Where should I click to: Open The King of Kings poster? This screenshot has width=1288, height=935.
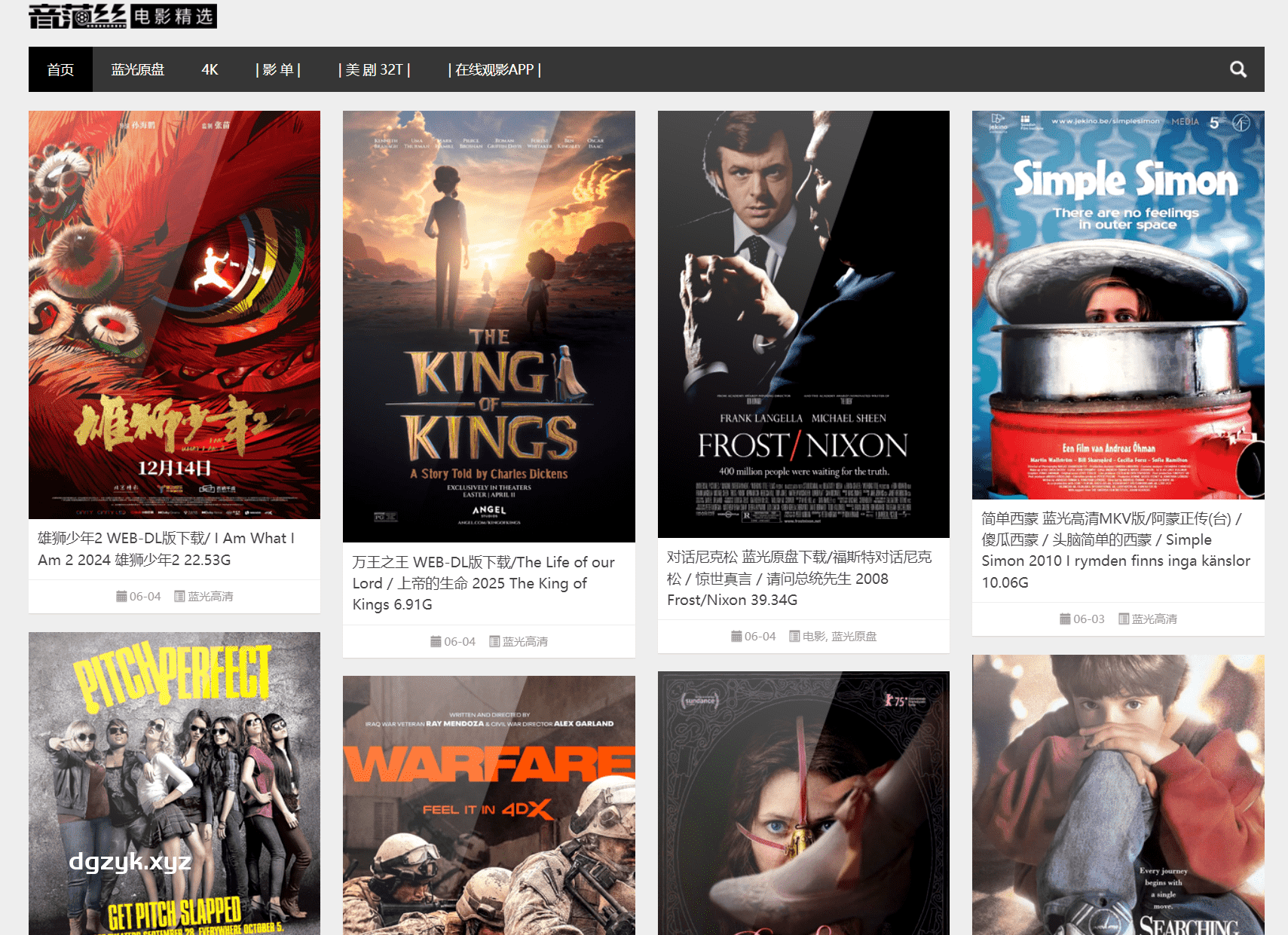tap(489, 326)
